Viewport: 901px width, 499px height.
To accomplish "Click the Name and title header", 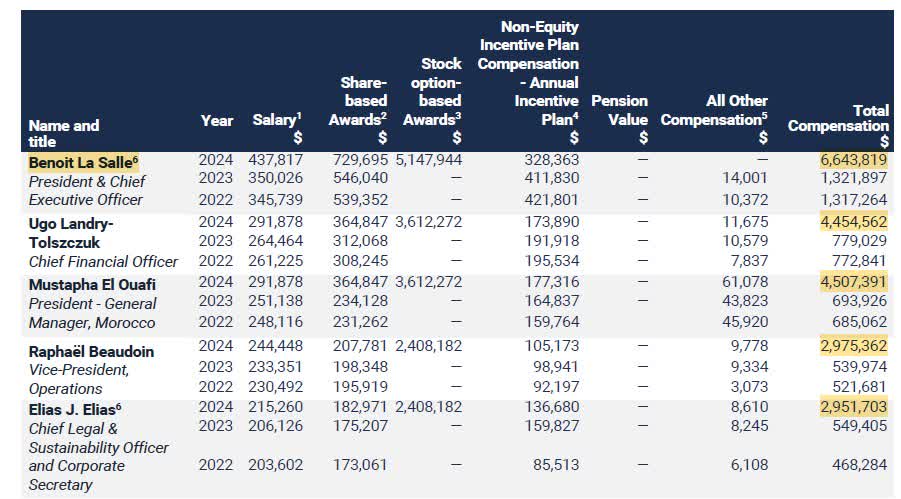I will (x=64, y=134).
